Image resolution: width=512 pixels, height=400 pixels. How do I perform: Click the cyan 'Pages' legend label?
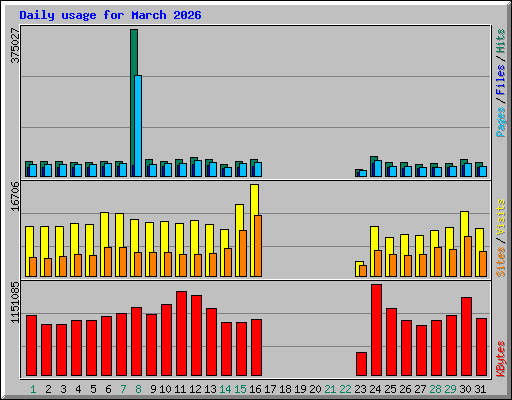click(x=501, y=122)
